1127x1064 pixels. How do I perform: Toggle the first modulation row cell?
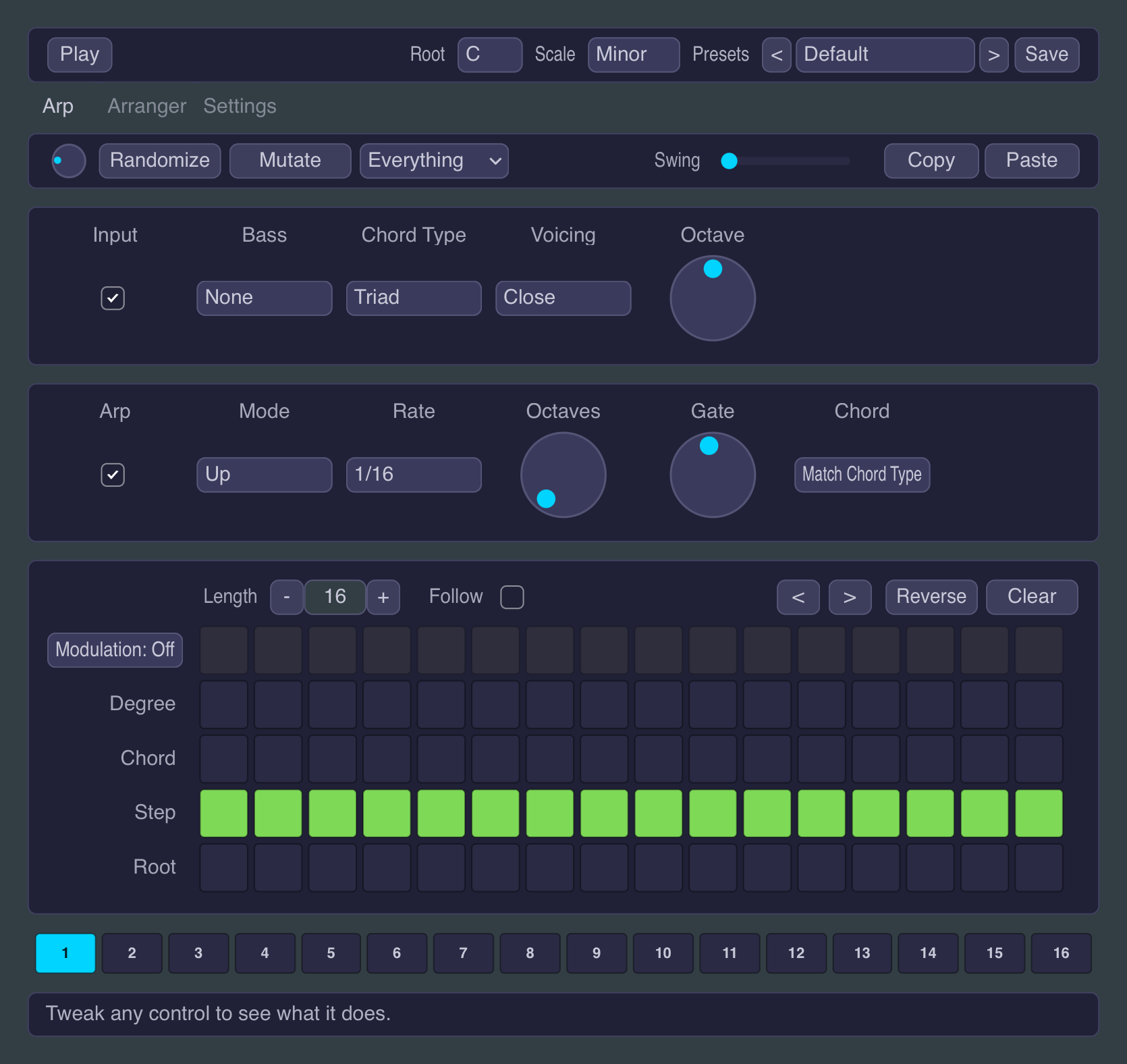pyautogui.click(x=224, y=650)
